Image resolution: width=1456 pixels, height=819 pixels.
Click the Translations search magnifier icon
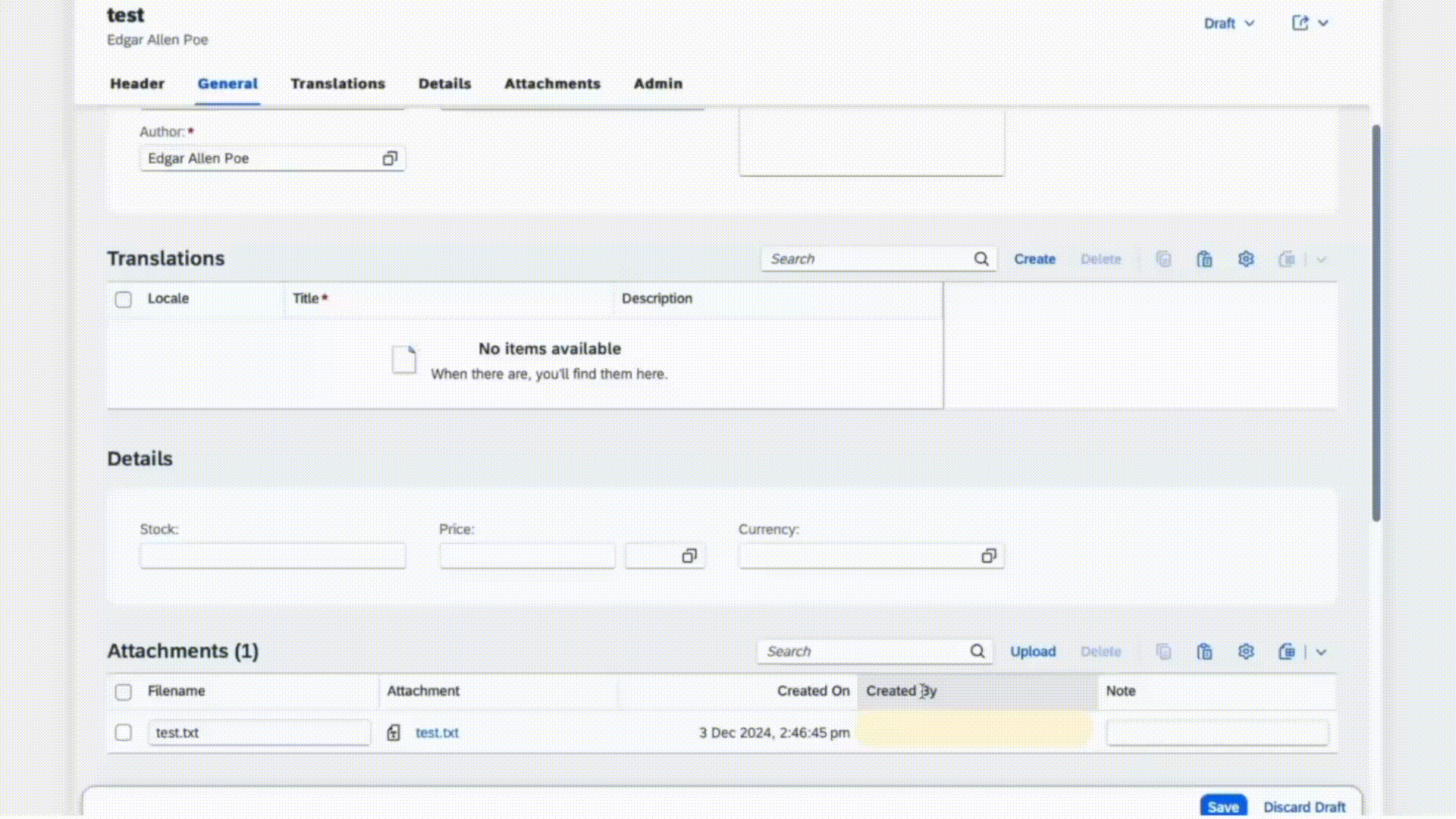981,259
